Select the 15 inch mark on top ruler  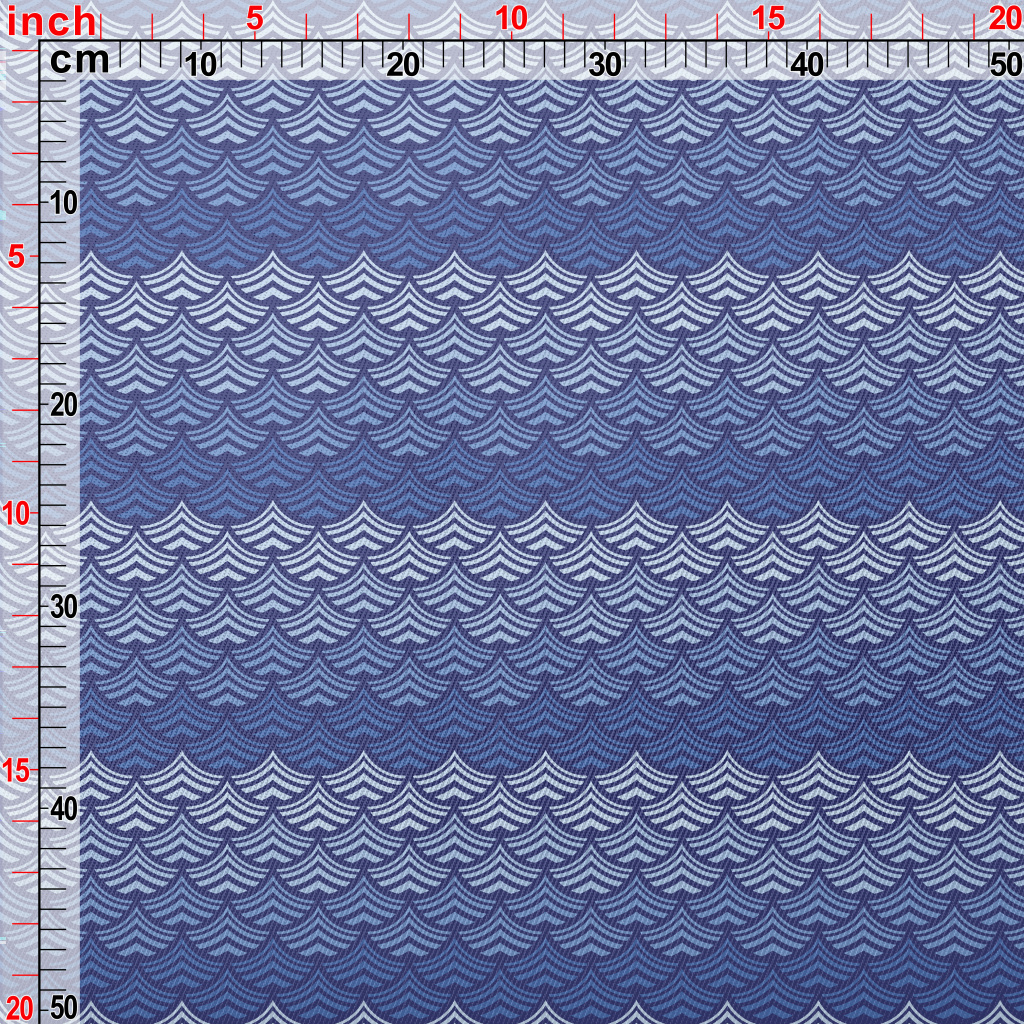coord(768,18)
